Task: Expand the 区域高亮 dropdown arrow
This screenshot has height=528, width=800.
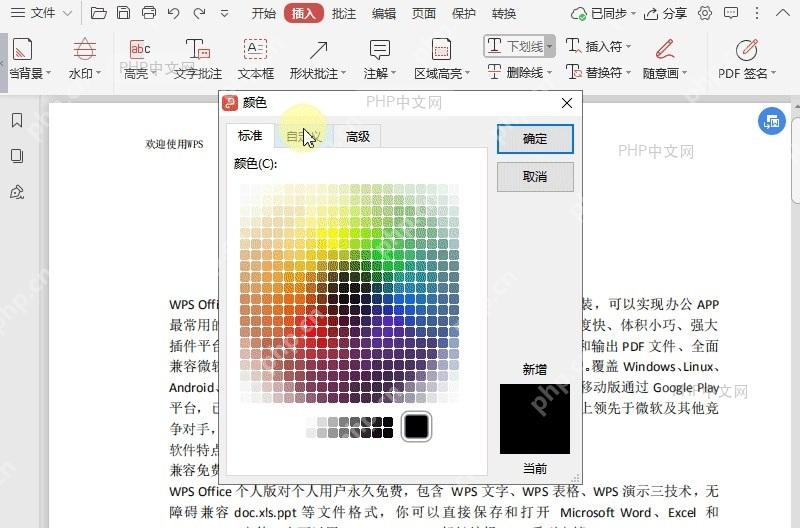Action: pos(466,73)
